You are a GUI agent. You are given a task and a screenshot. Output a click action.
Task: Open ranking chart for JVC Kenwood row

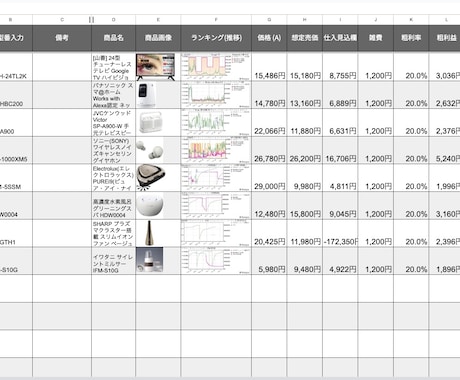[216, 122]
